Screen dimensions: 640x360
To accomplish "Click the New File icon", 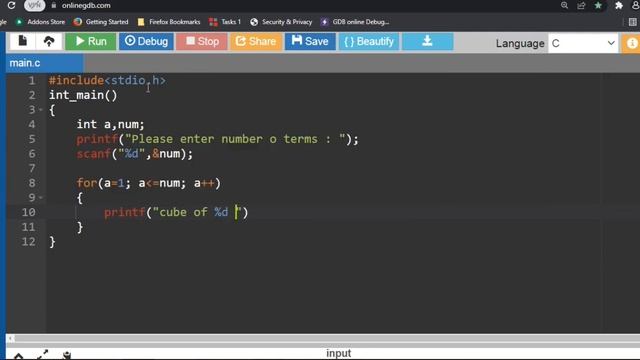I will pyautogui.click(x=22, y=41).
